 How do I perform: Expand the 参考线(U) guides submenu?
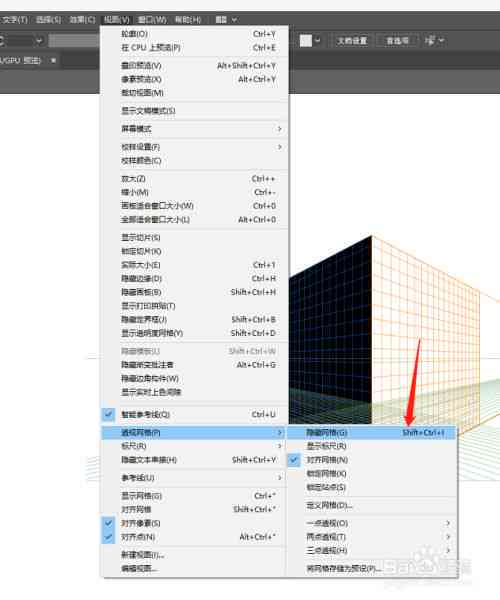(194, 478)
